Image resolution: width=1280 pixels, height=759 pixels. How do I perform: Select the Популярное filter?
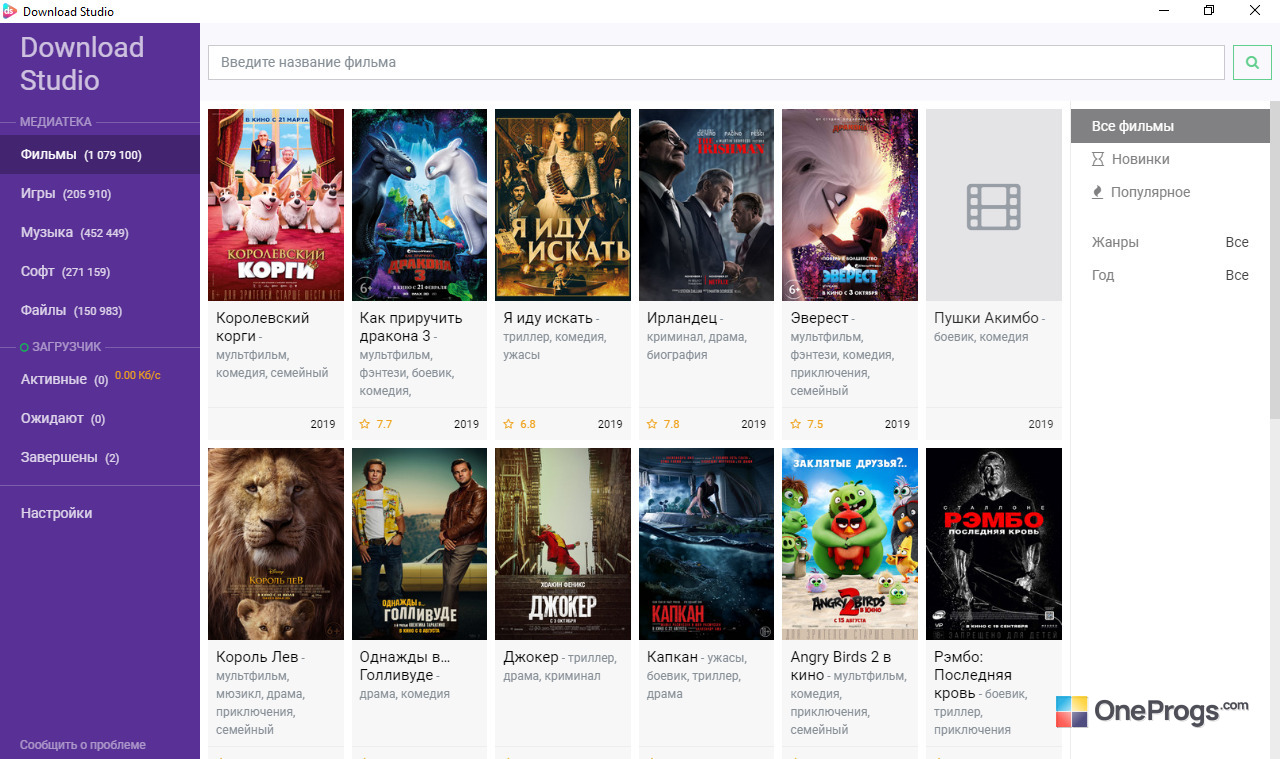coord(1170,192)
